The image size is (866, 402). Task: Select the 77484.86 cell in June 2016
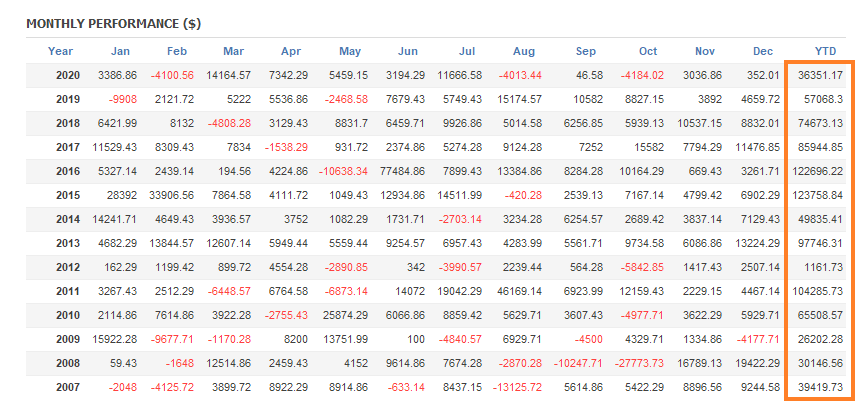point(404,171)
